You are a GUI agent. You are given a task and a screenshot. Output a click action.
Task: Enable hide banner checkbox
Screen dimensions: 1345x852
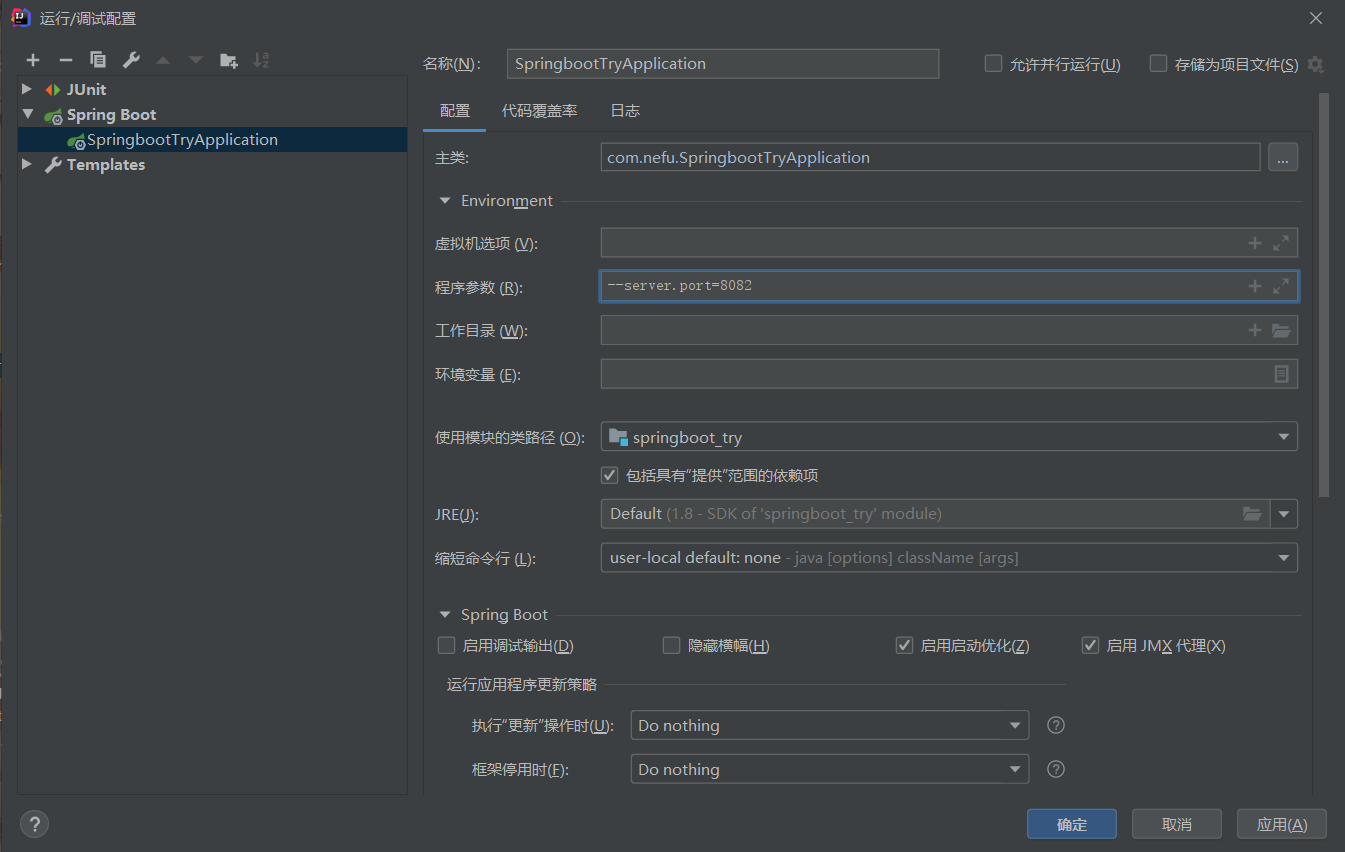click(671, 645)
